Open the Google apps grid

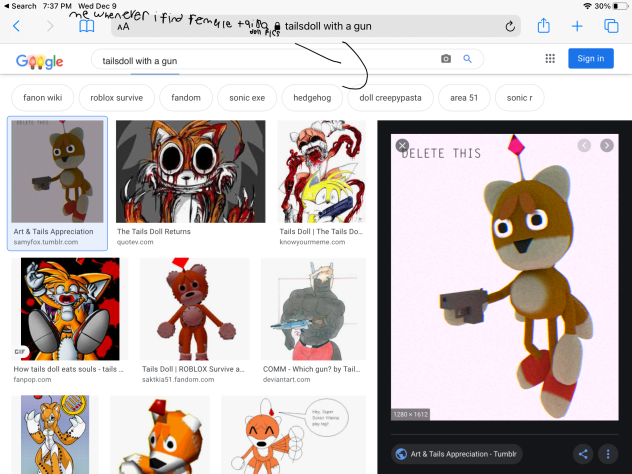click(x=550, y=59)
